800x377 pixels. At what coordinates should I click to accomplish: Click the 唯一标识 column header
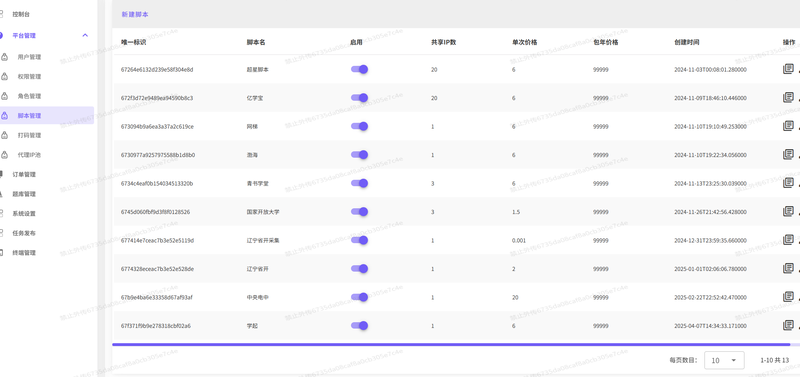coord(134,42)
